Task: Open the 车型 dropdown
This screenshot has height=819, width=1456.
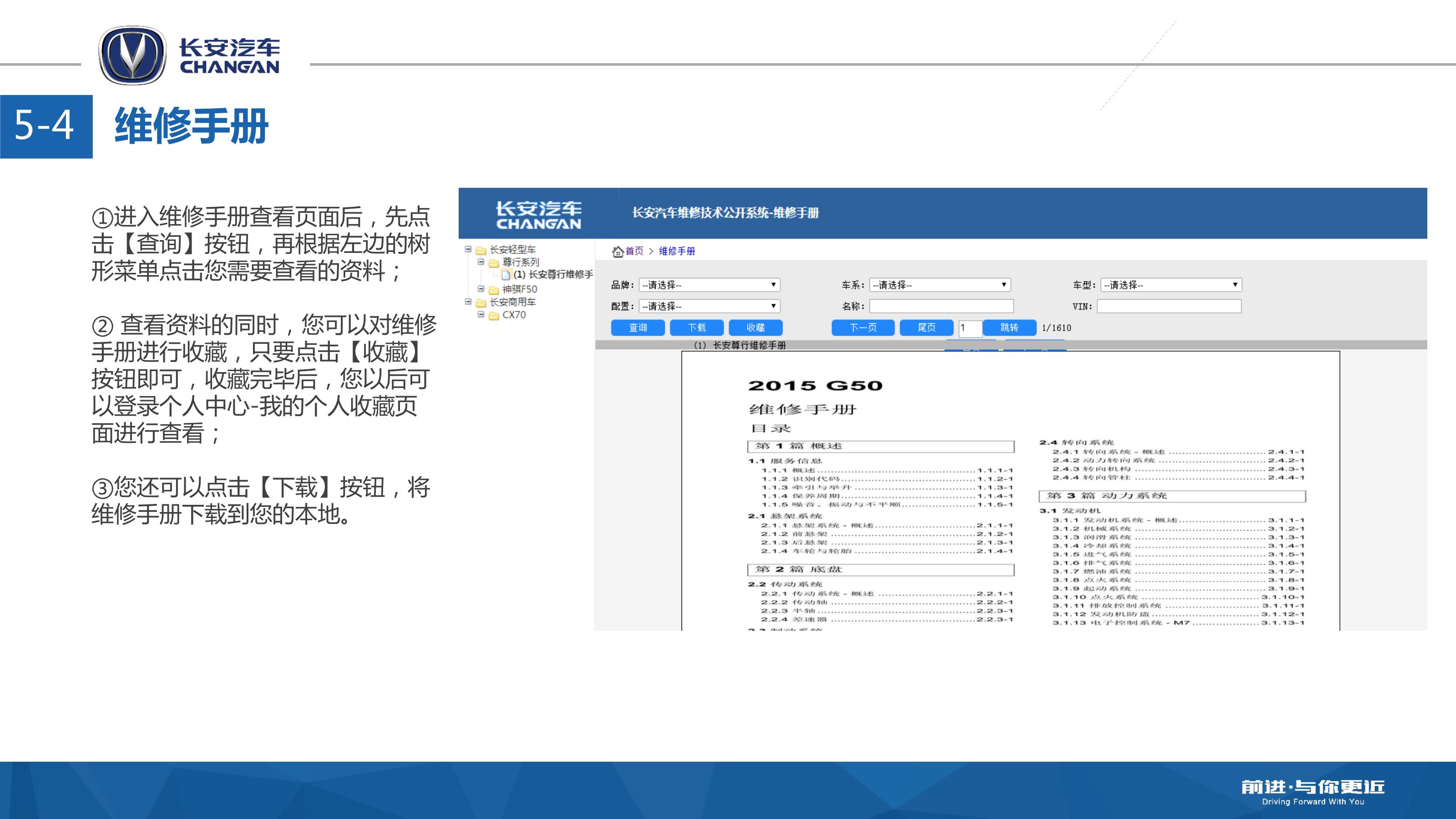Action: (x=1171, y=285)
